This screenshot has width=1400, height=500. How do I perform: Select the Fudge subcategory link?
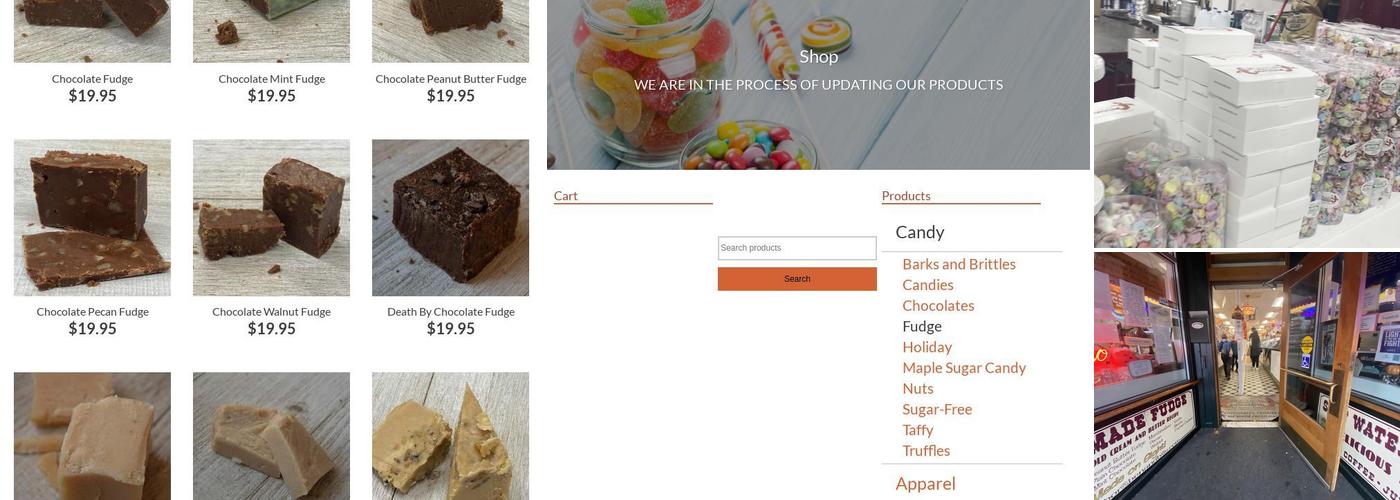click(x=922, y=326)
